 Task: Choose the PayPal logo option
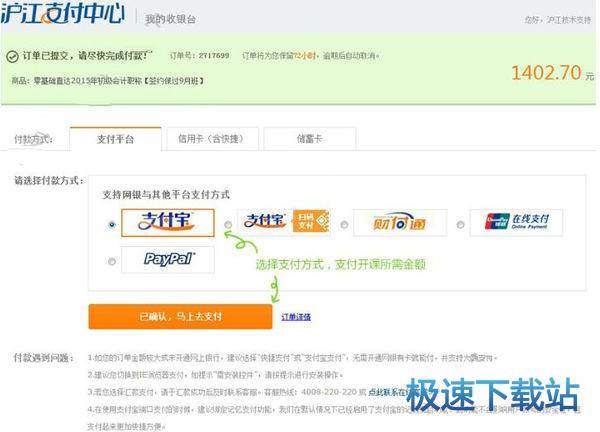pyautogui.click(x=168, y=260)
